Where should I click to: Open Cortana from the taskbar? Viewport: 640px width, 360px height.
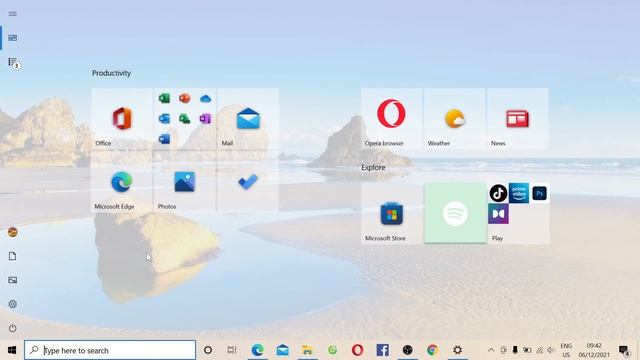coord(208,350)
